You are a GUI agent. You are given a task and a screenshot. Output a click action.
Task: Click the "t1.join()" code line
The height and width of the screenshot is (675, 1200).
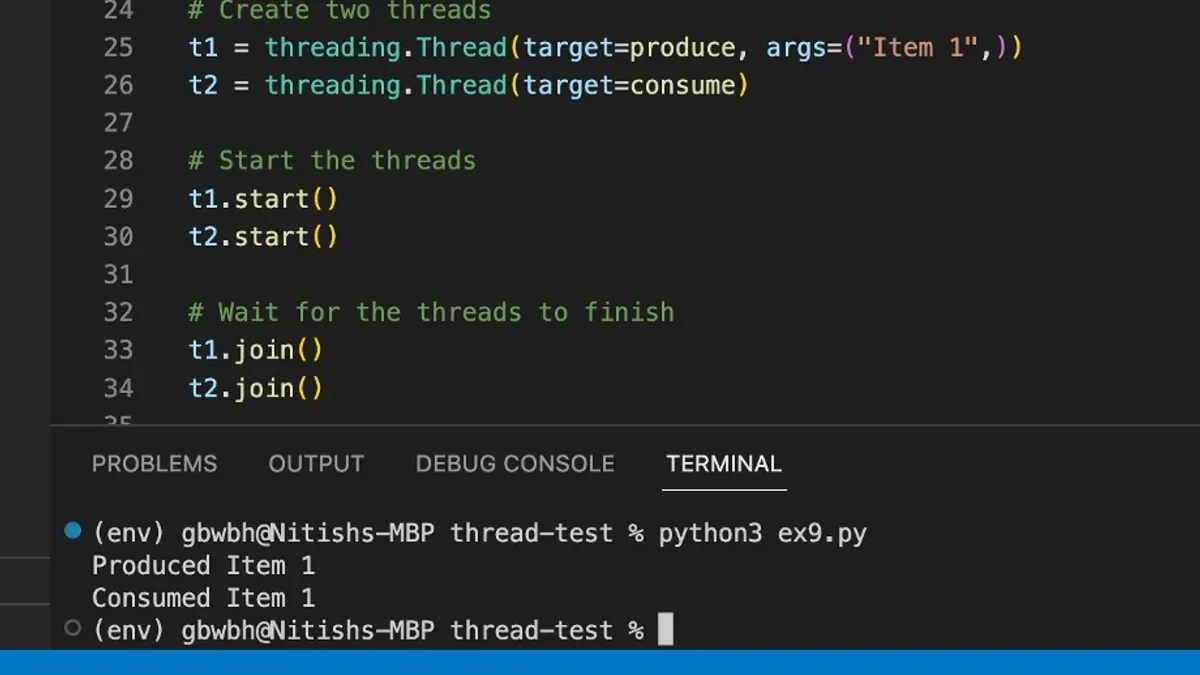[x=256, y=350]
